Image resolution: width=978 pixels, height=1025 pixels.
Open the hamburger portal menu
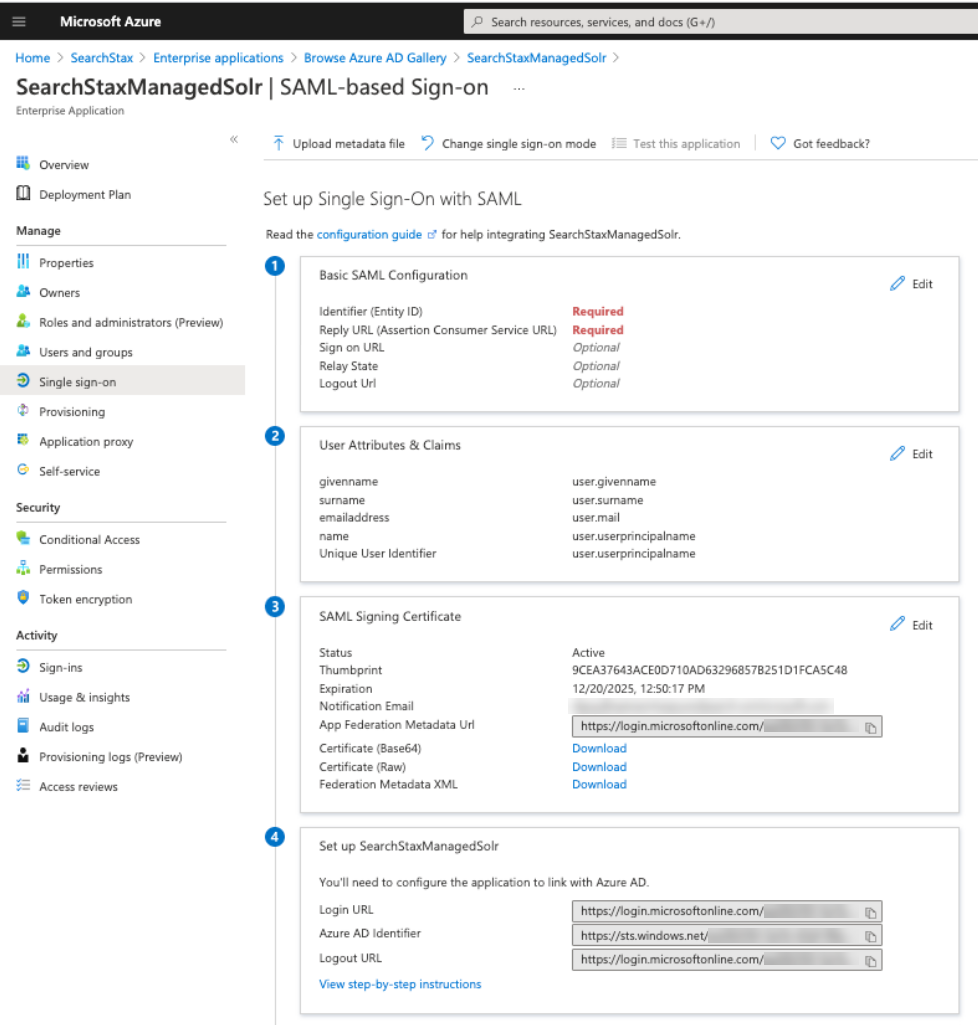point(19,22)
